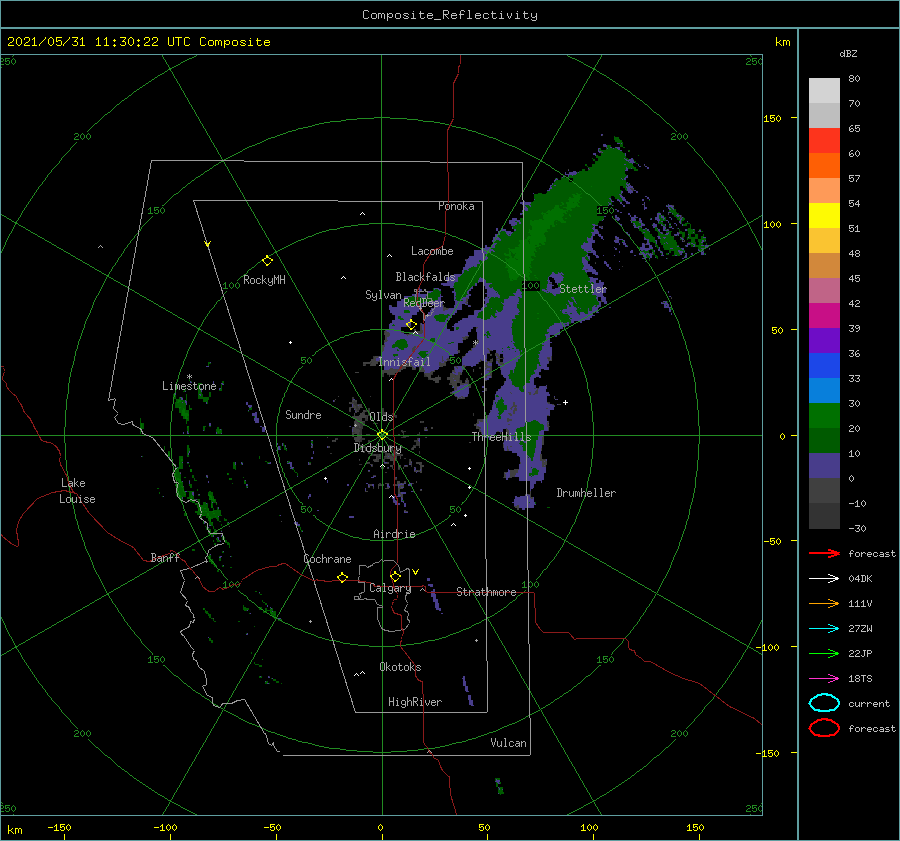Click the Composite_Reflectivity title
The height and width of the screenshot is (841, 900).
[449, 15]
